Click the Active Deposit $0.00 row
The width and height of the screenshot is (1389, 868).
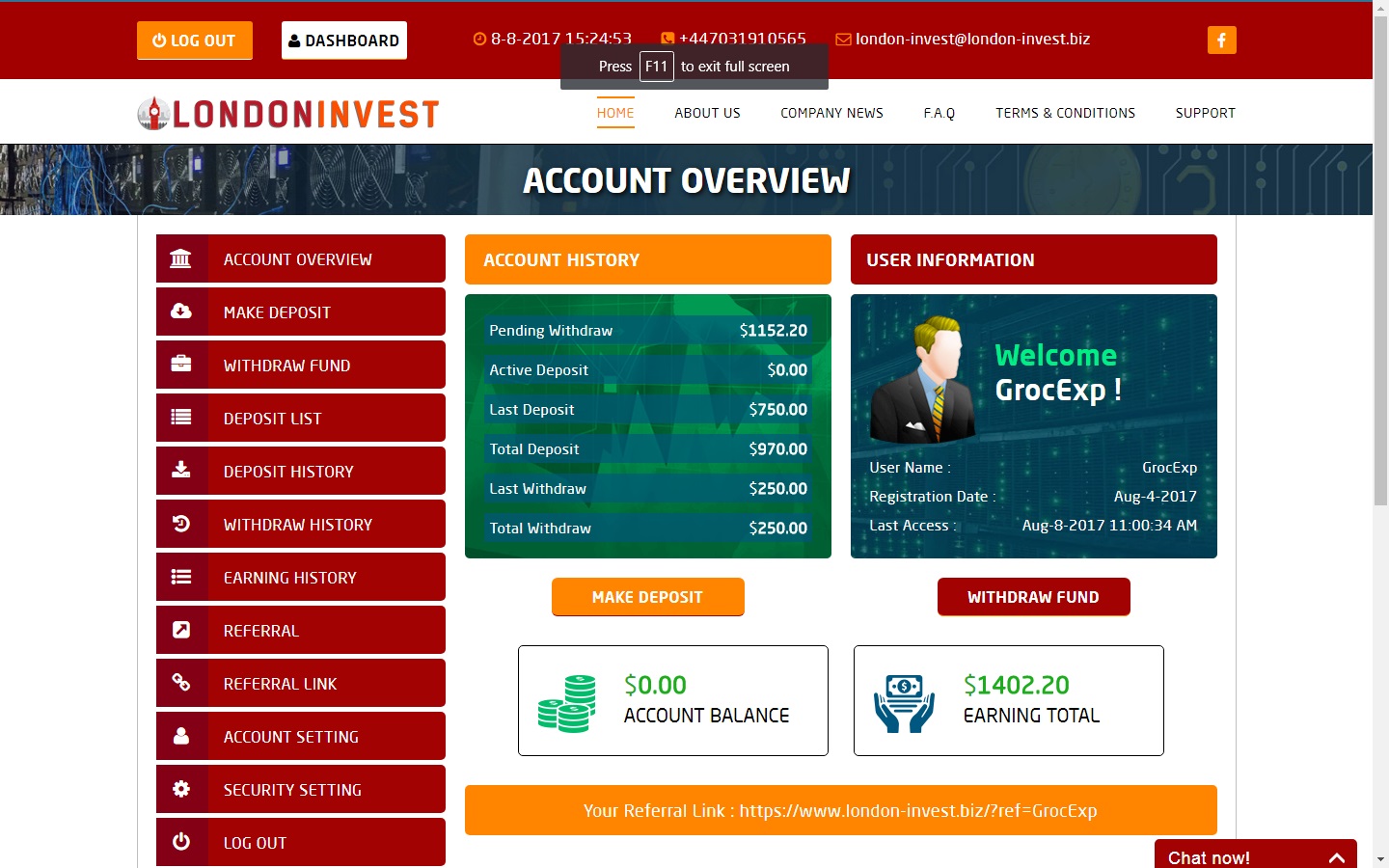[x=648, y=369]
